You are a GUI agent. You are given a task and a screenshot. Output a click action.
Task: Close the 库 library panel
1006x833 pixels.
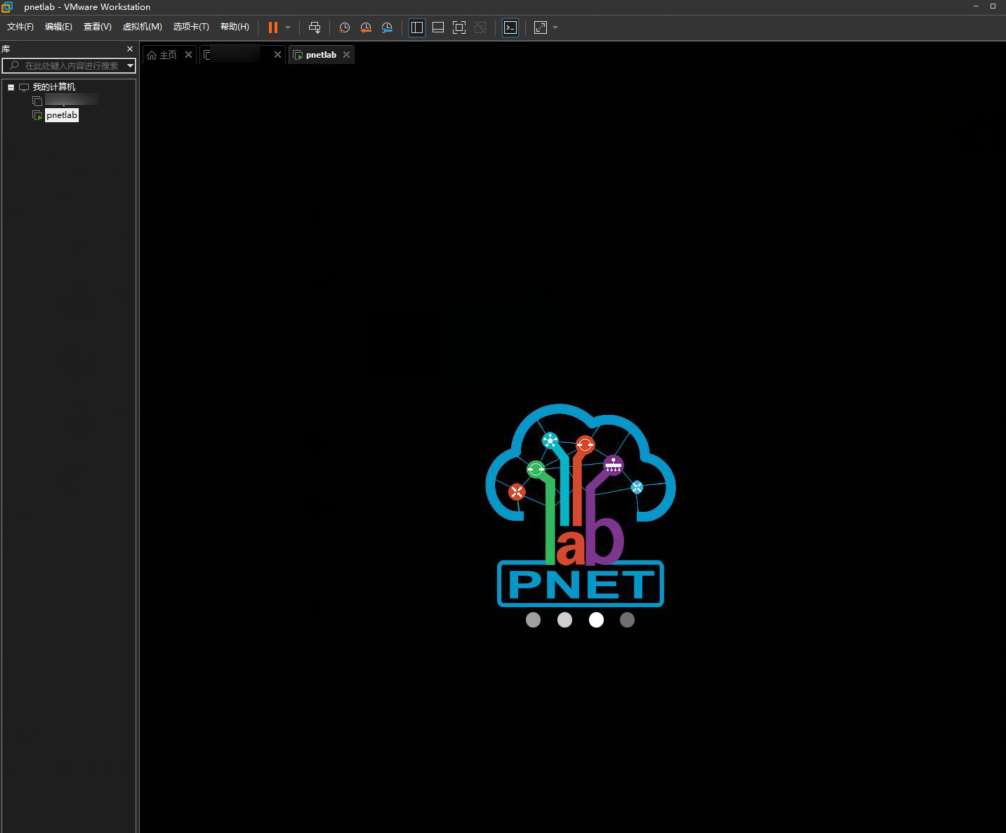tap(129, 49)
